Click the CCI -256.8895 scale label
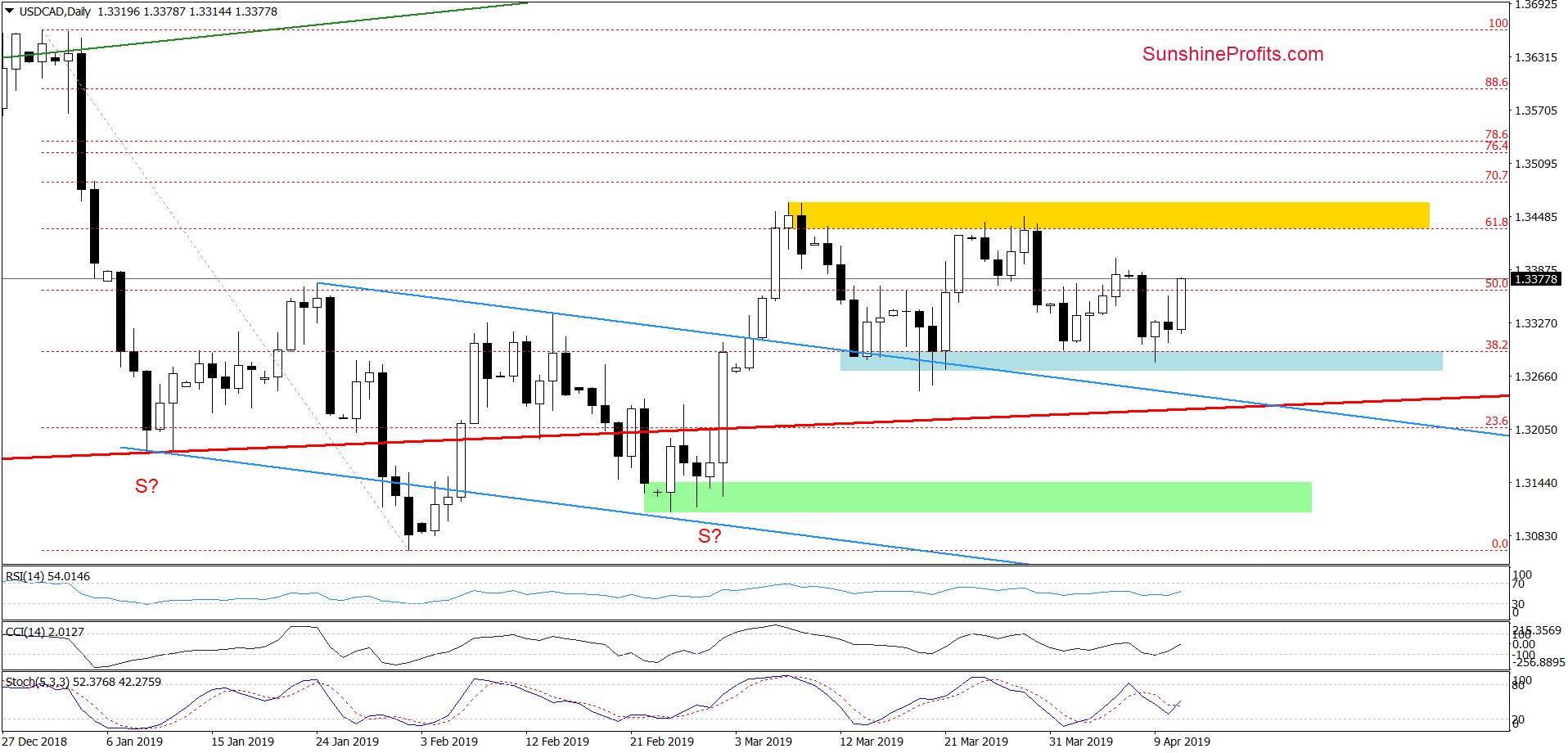1568x753 pixels. click(1539, 662)
